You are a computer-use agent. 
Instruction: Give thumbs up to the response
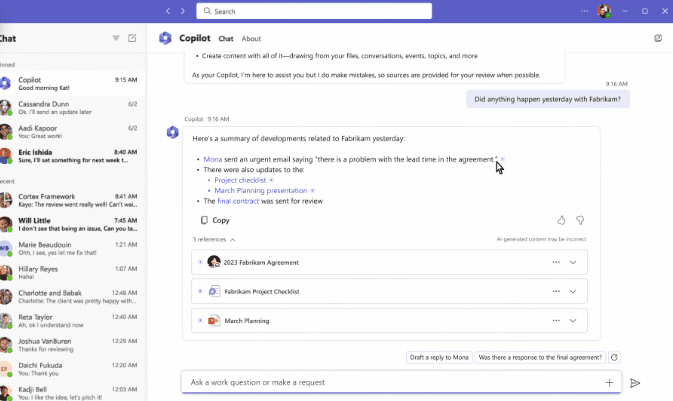561,220
